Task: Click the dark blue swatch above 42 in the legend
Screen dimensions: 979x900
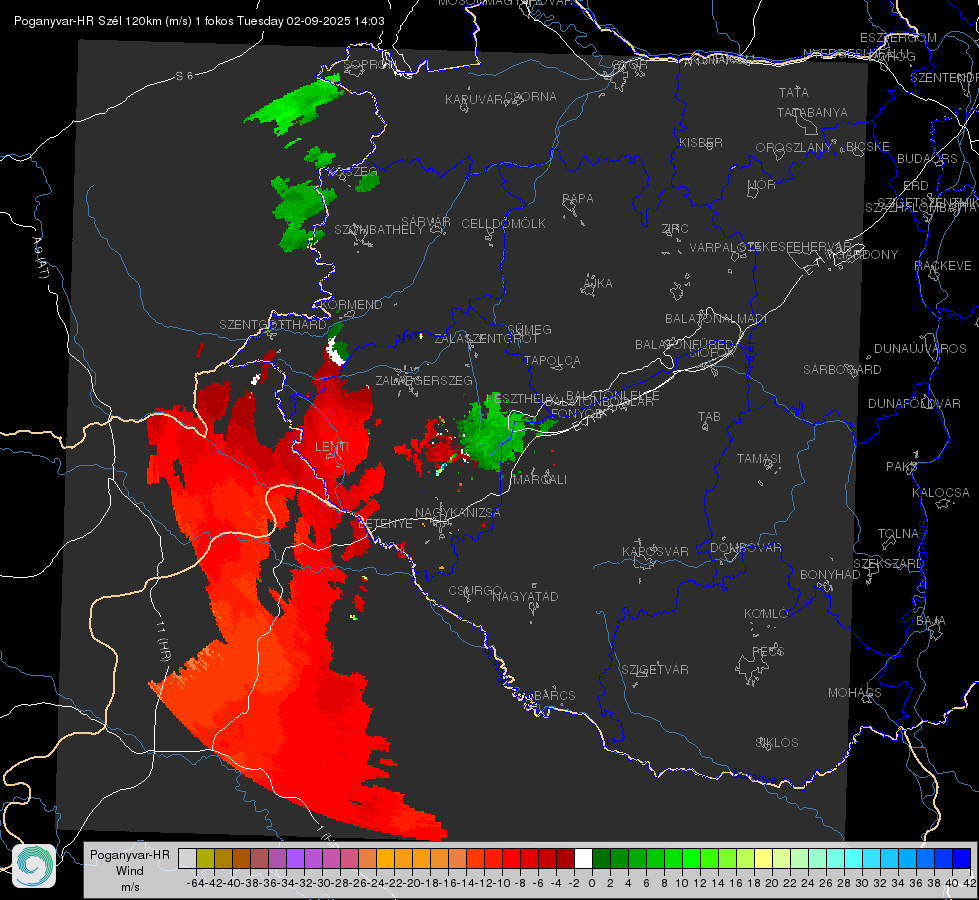Action: tap(962, 858)
